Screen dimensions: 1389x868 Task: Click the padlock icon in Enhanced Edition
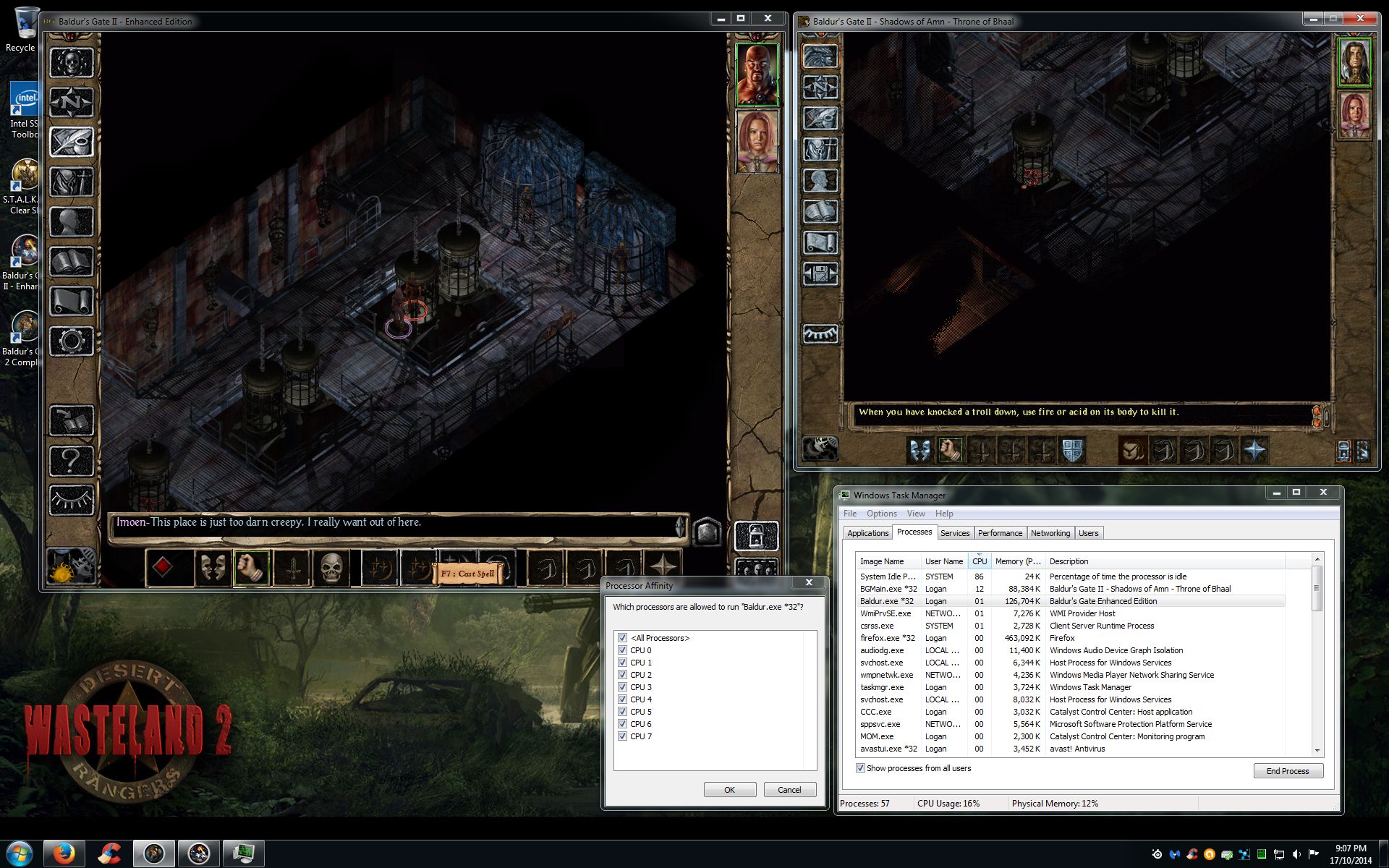coord(756,536)
